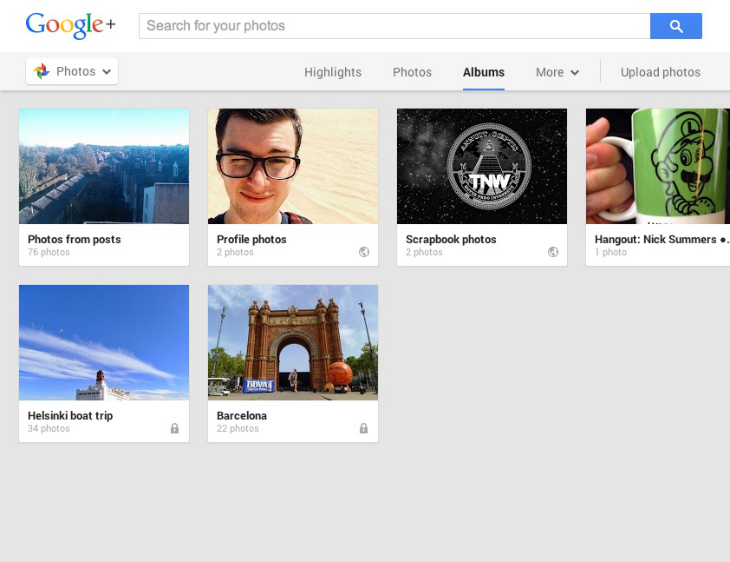Click the lock icon on Helsinki boat trip
The width and height of the screenshot is (730, 562).
point(175,428)
